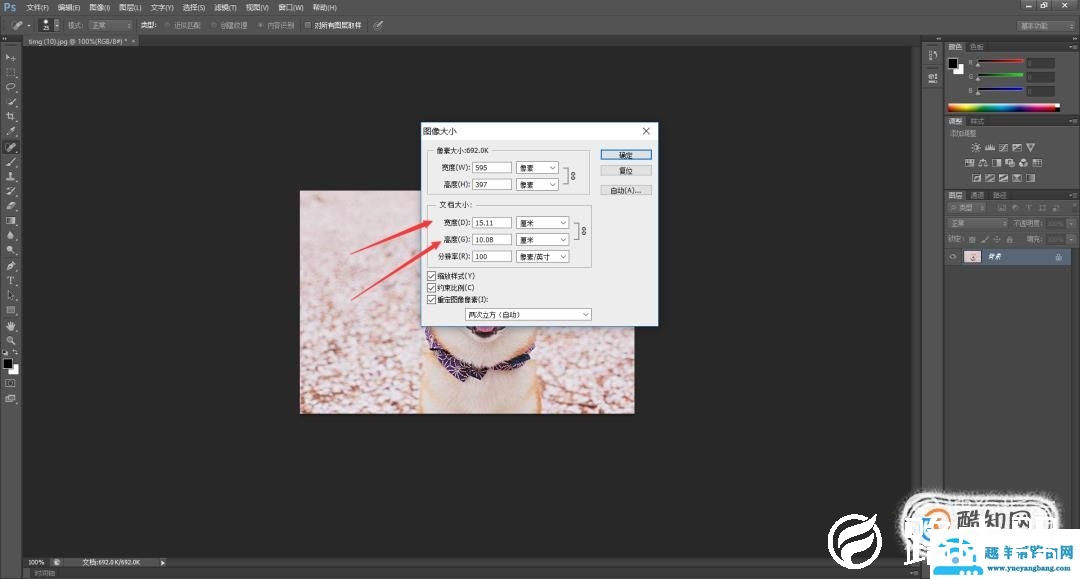Screen dimensions: 1080x579
Task: Click the resolution input field
Action: [492, 256]
